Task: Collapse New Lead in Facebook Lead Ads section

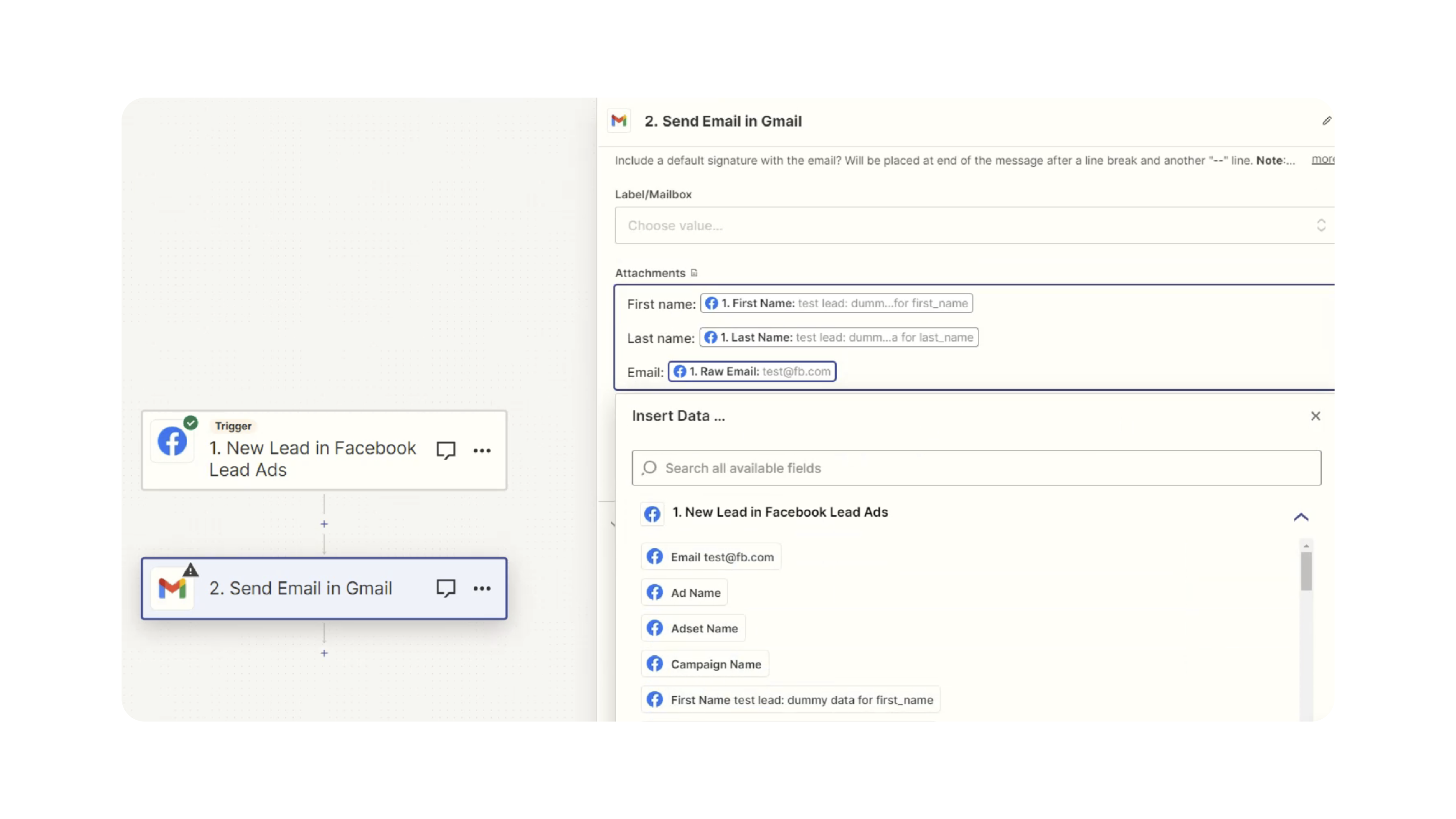Action: (1301, 517)
